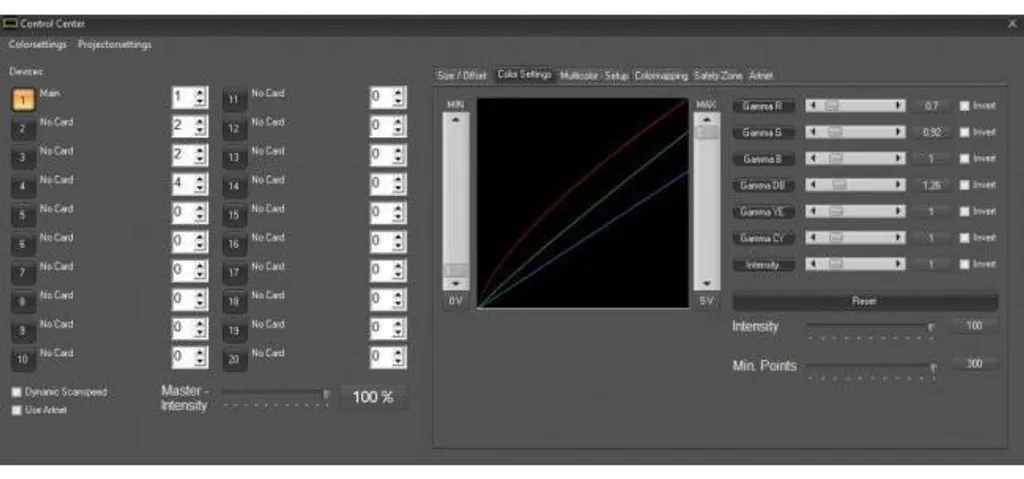This screenshot has width=1024, height=479.
Task: Open the Projectorsettings menu
Action: coord(115,44)
